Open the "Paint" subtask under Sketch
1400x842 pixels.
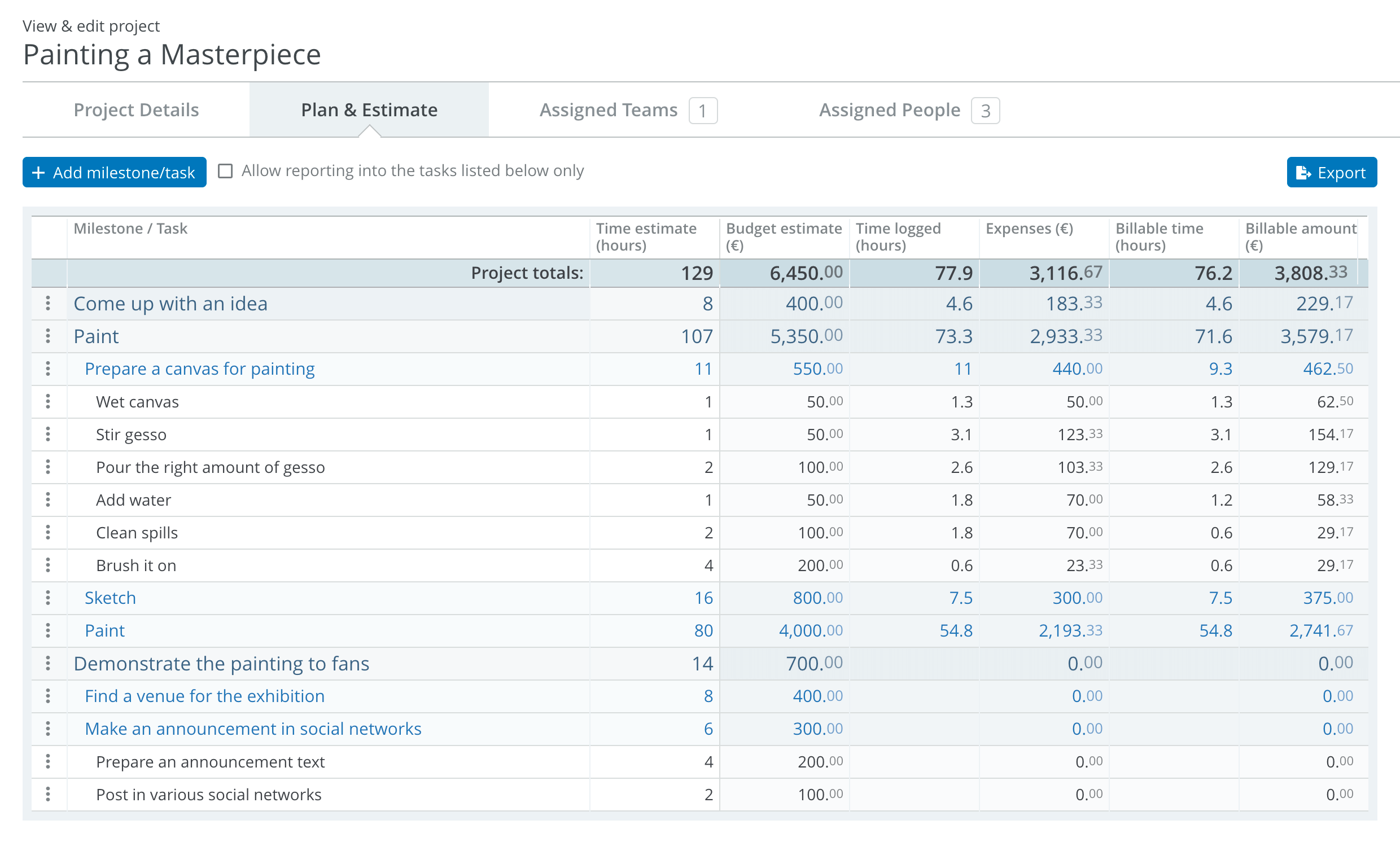tap(104, 630)
